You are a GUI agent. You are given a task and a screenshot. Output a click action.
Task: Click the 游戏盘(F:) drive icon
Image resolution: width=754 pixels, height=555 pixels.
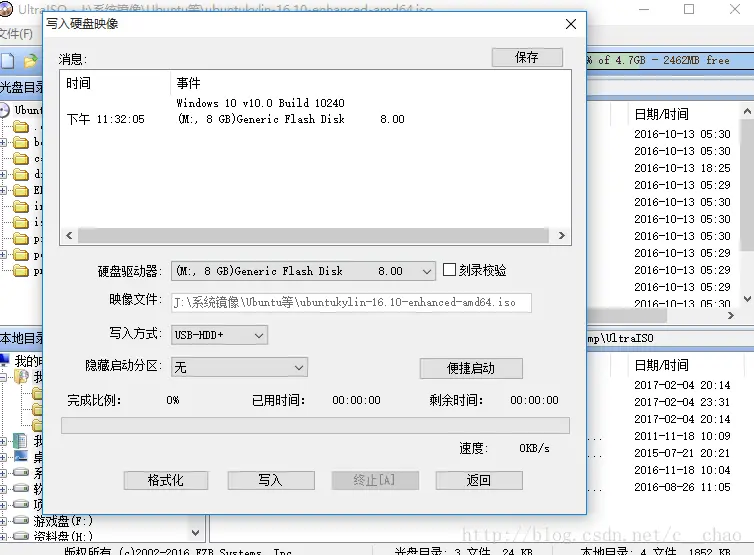[x=21, y=520]
